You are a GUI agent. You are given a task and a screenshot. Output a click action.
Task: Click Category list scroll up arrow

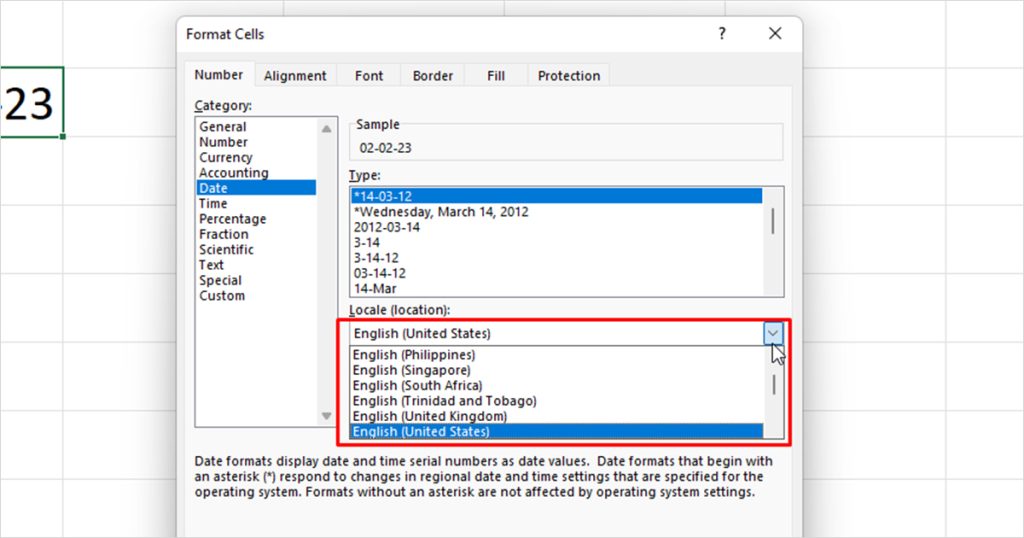(x=327, y=129)
